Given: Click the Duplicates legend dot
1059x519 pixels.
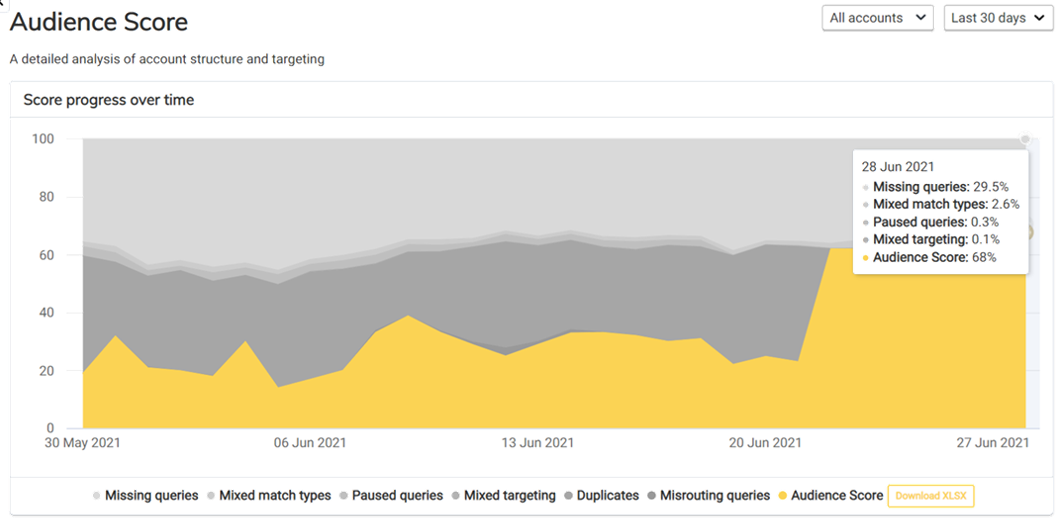Looking at the screenshot, I should tap(568, 495).
